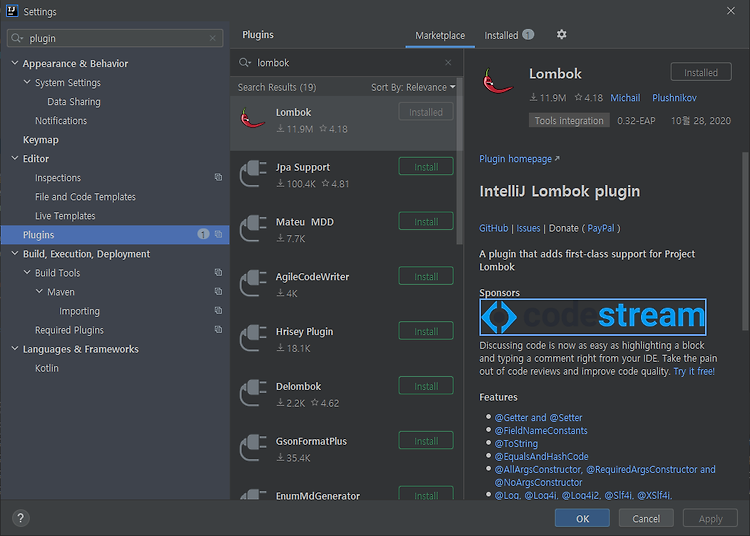Install the Delombok plugin
This screenshot has width=750, height=536.
tap(426, 386)
